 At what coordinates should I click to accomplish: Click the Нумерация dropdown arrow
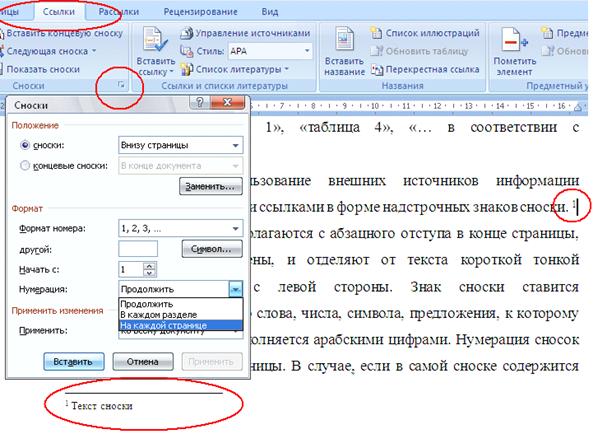click(x=235, y=289)
